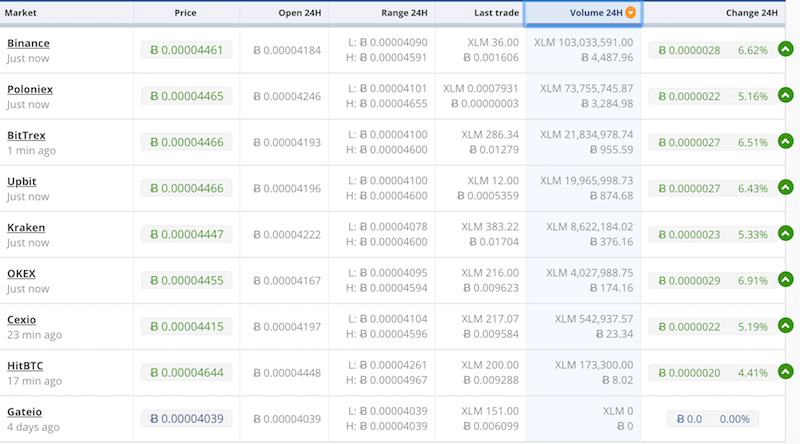This screenshot has width=800, height=444.
Task: Click the green up-arrow icon in BitTrex row
Action: 786,141
